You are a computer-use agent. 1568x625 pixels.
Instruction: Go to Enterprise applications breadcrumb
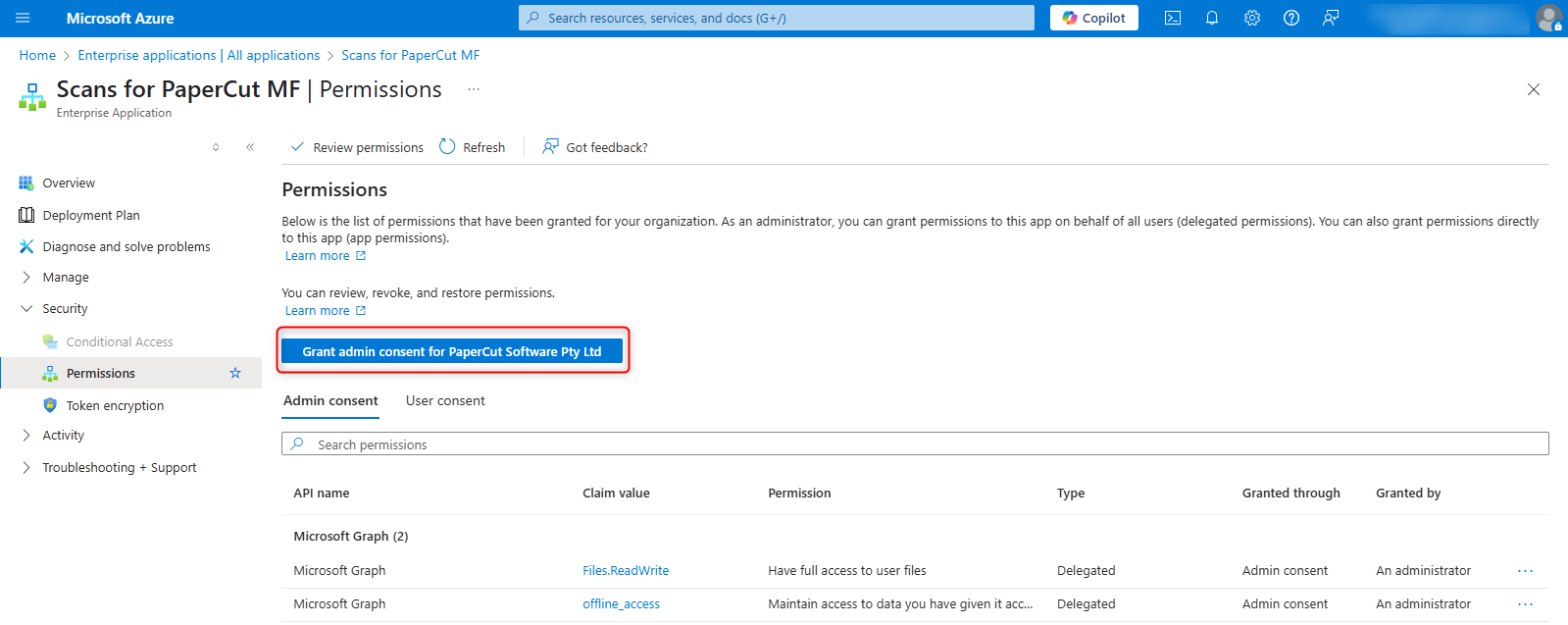pyautogui.click(x=199, y=56)
